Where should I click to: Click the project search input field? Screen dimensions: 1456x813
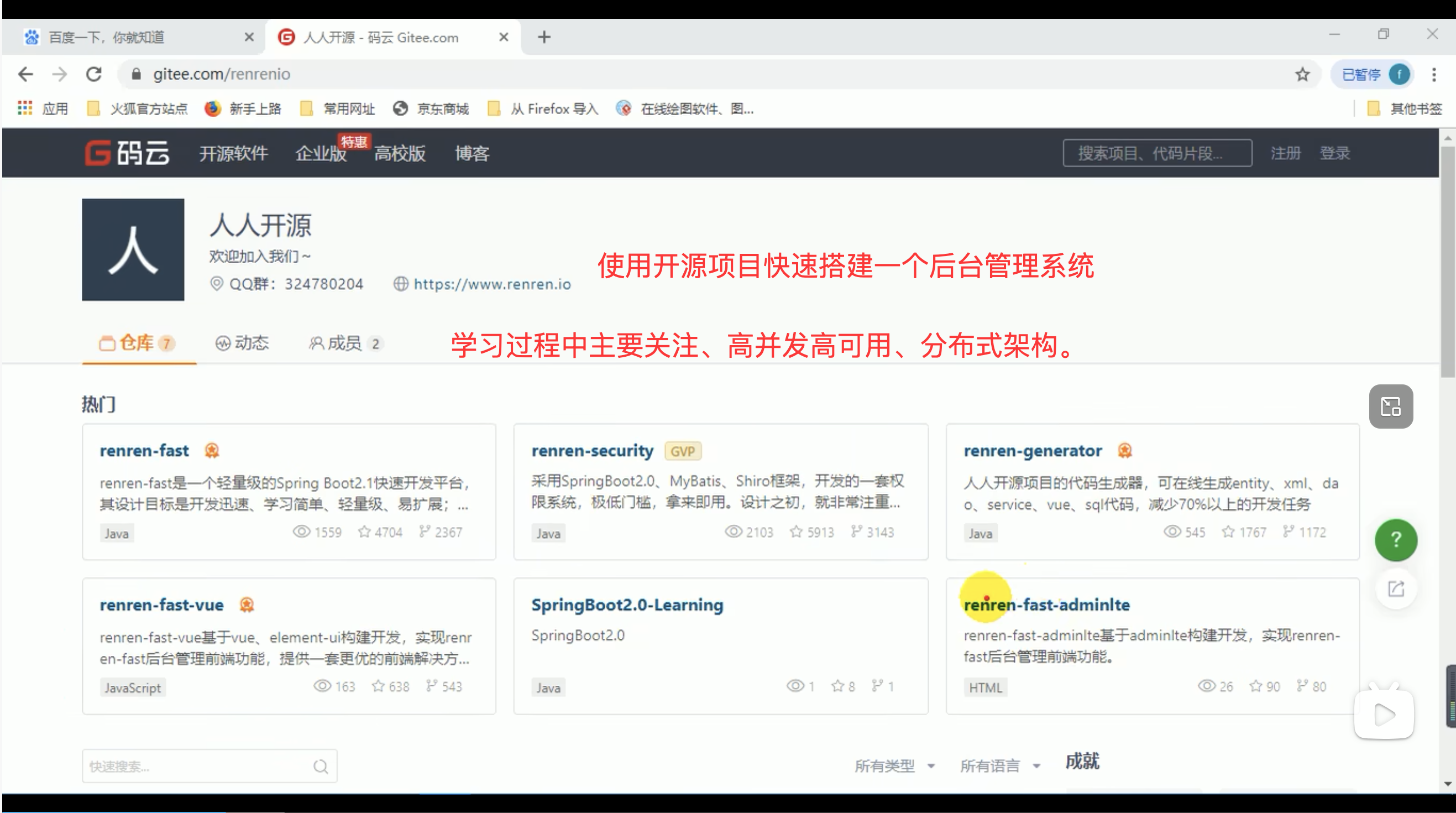click(1156, 153)
